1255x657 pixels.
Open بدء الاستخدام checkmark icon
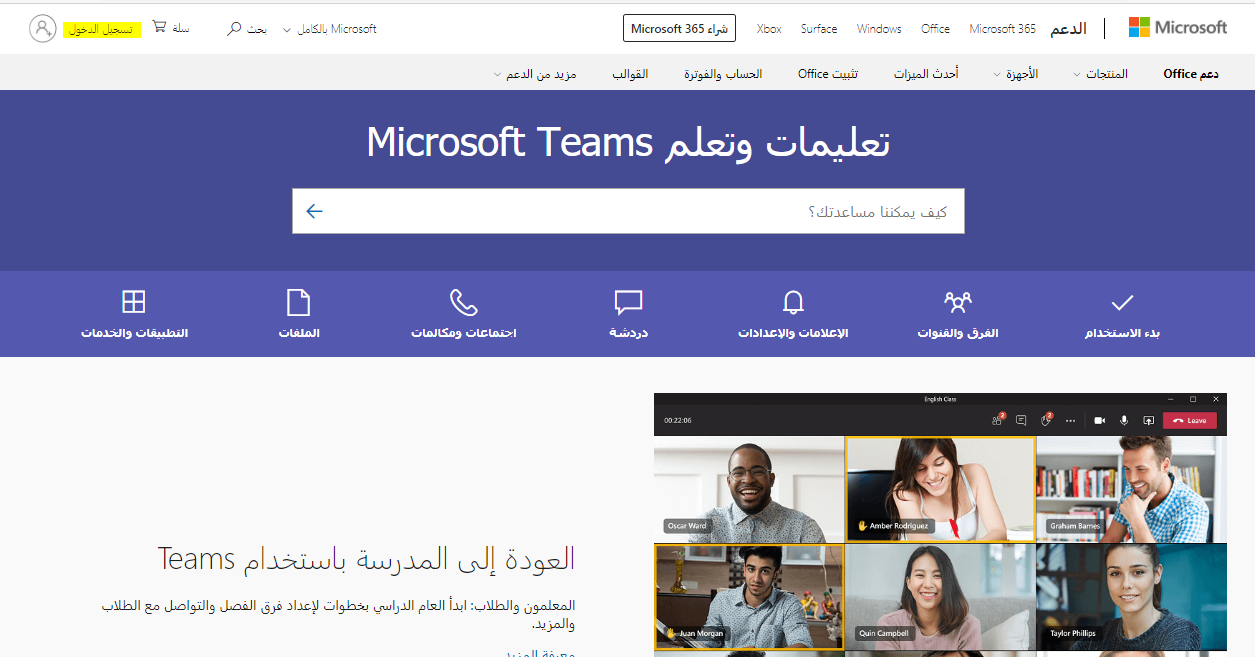point(1122,301)
